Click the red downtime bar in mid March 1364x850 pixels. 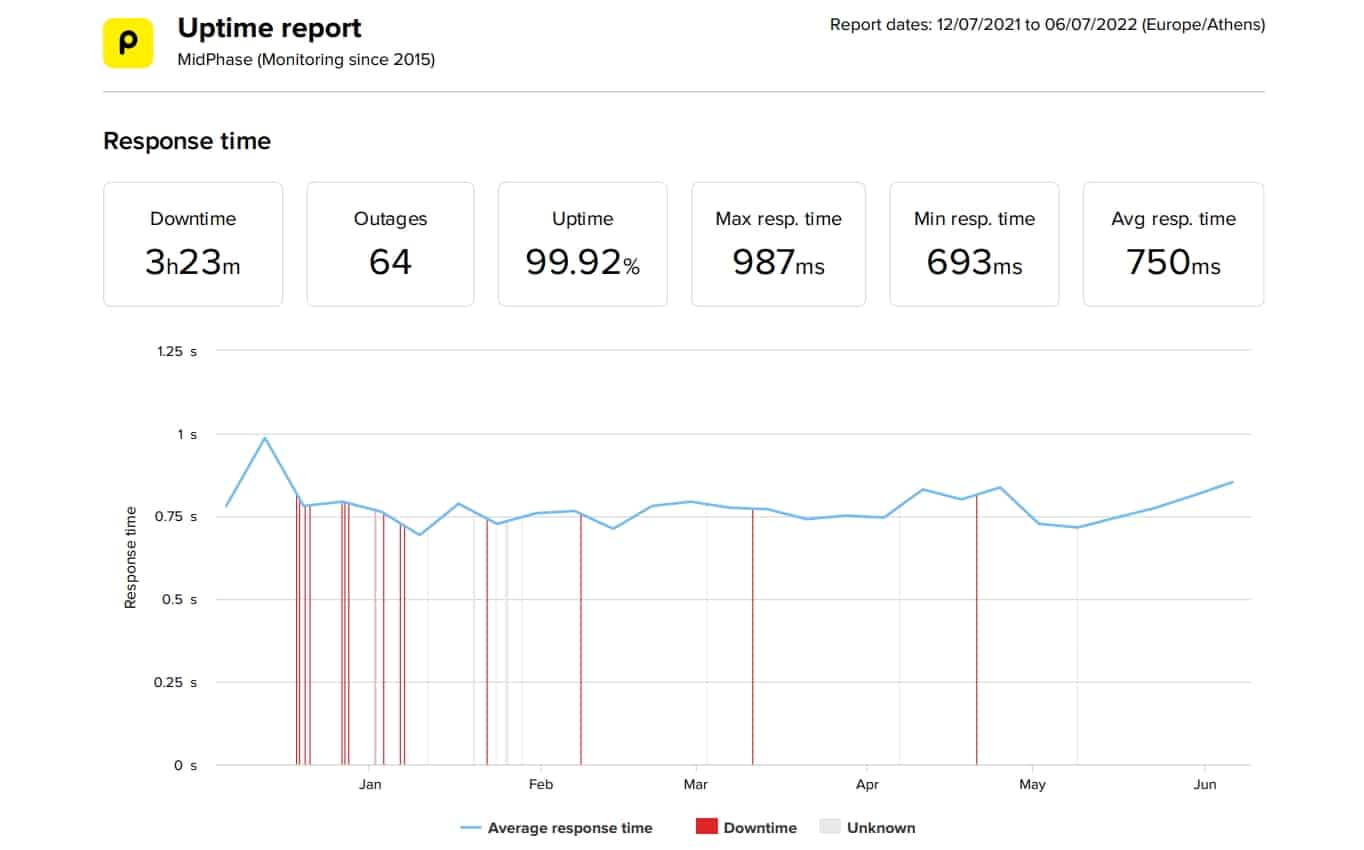pos(752,637)
